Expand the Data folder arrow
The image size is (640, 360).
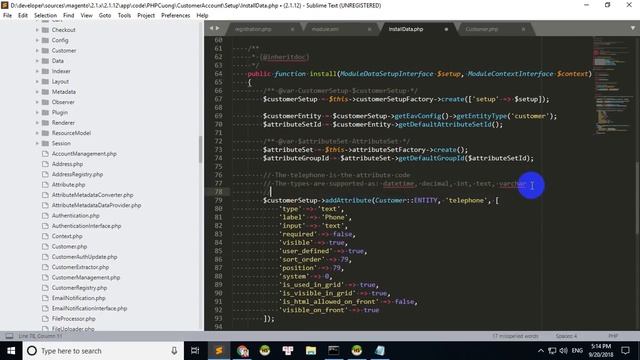click(x=37, y=61)
